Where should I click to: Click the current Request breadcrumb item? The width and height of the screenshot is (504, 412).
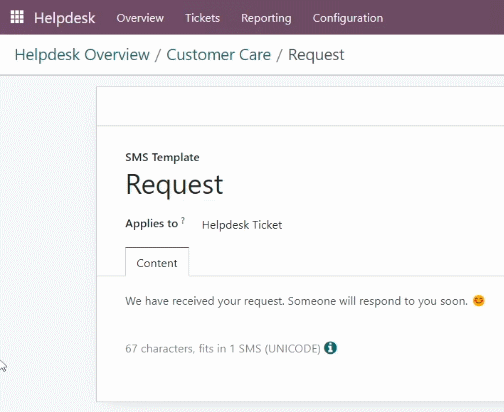click(316, 55)
